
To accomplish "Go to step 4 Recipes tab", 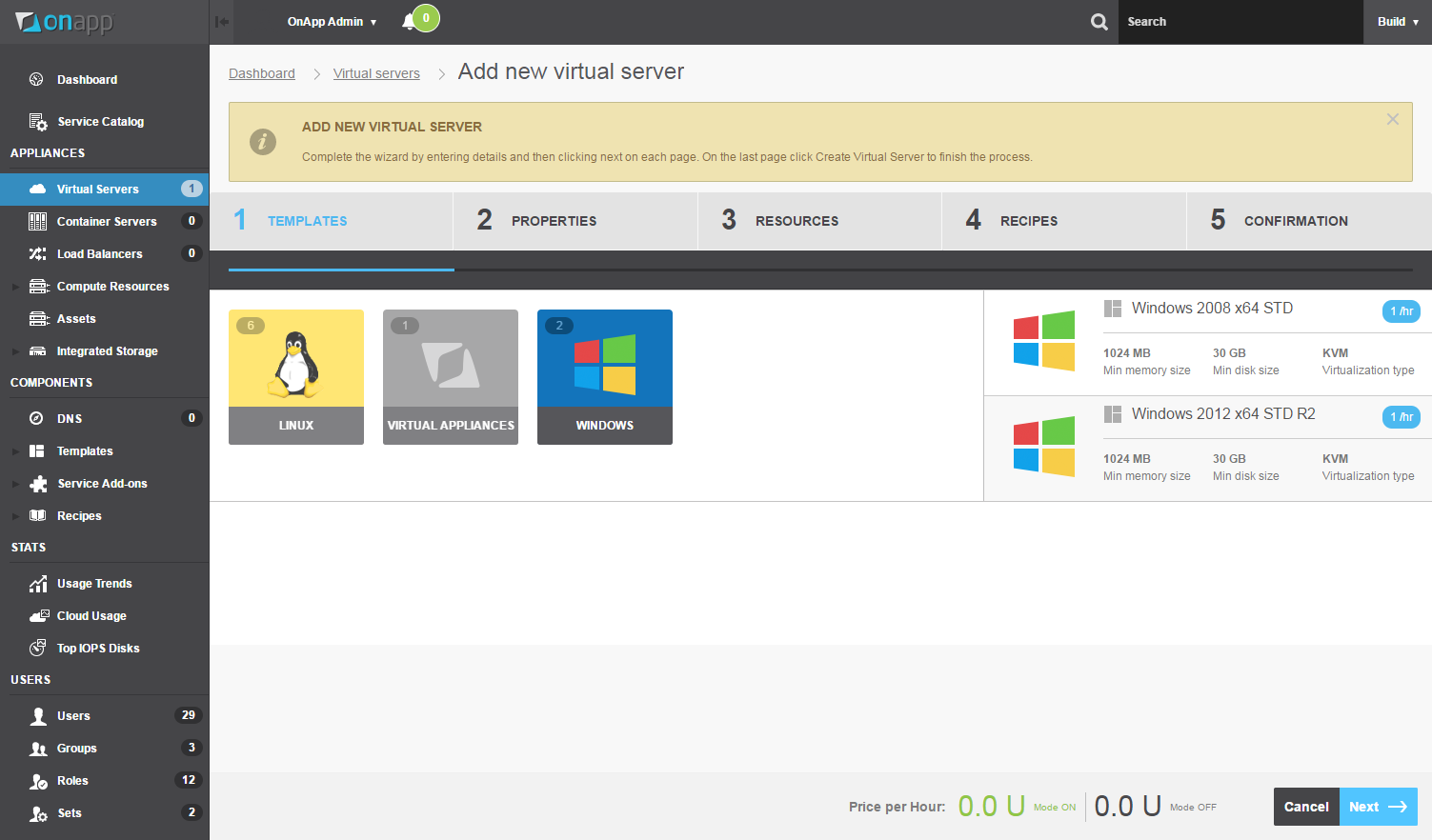I will pyautogui.click(x=1064, y=221).
